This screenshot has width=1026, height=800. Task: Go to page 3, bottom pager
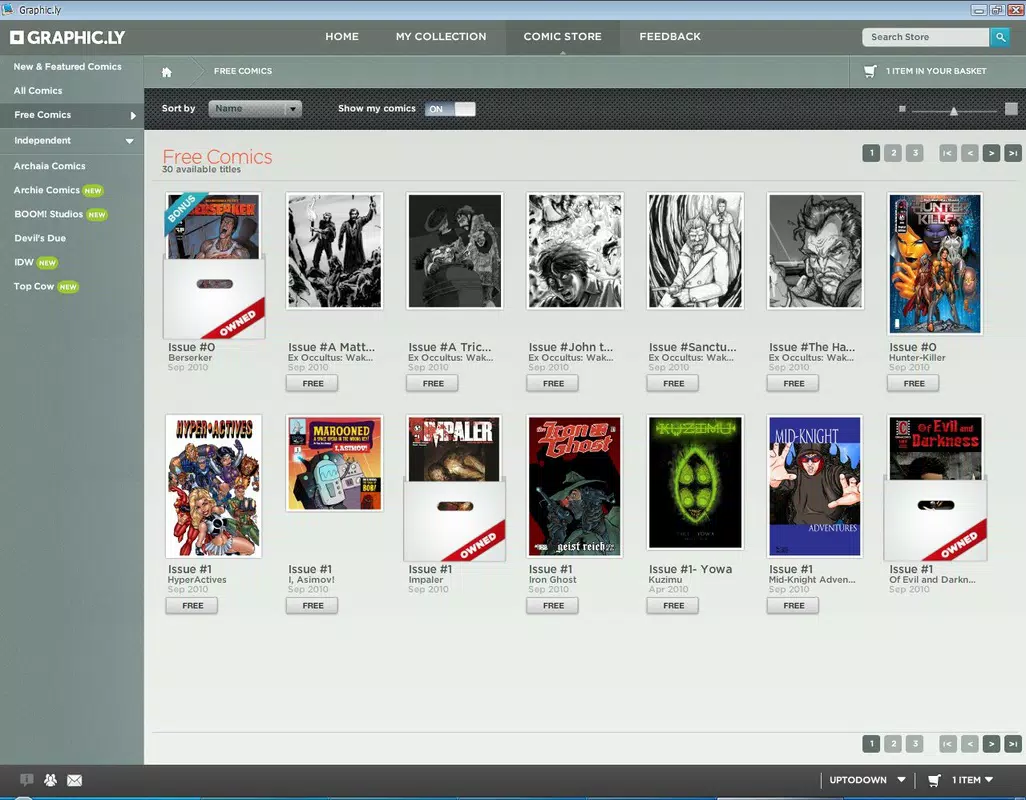pos(915,744)
